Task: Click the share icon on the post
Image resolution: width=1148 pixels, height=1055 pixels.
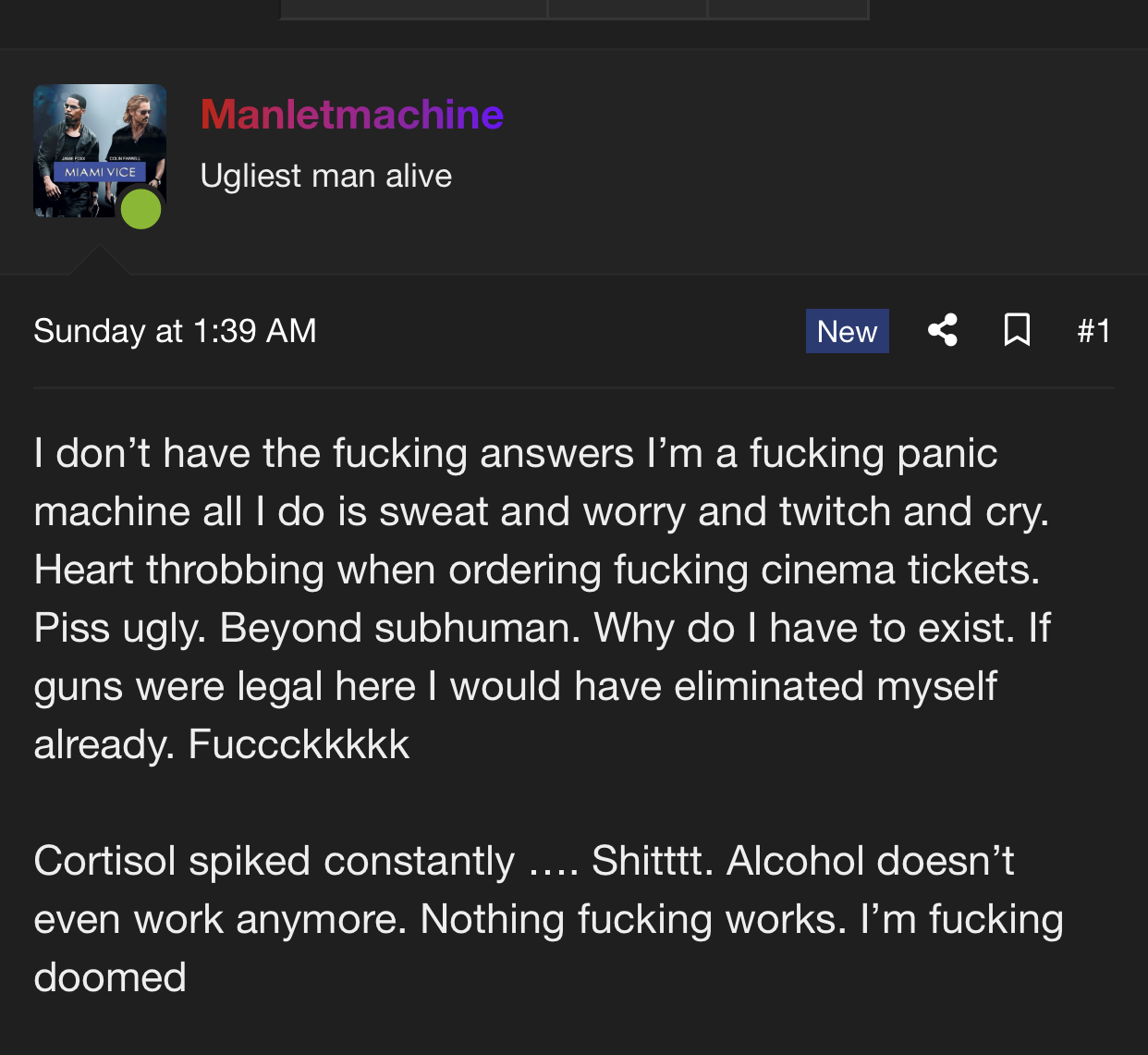Action: 942,330
